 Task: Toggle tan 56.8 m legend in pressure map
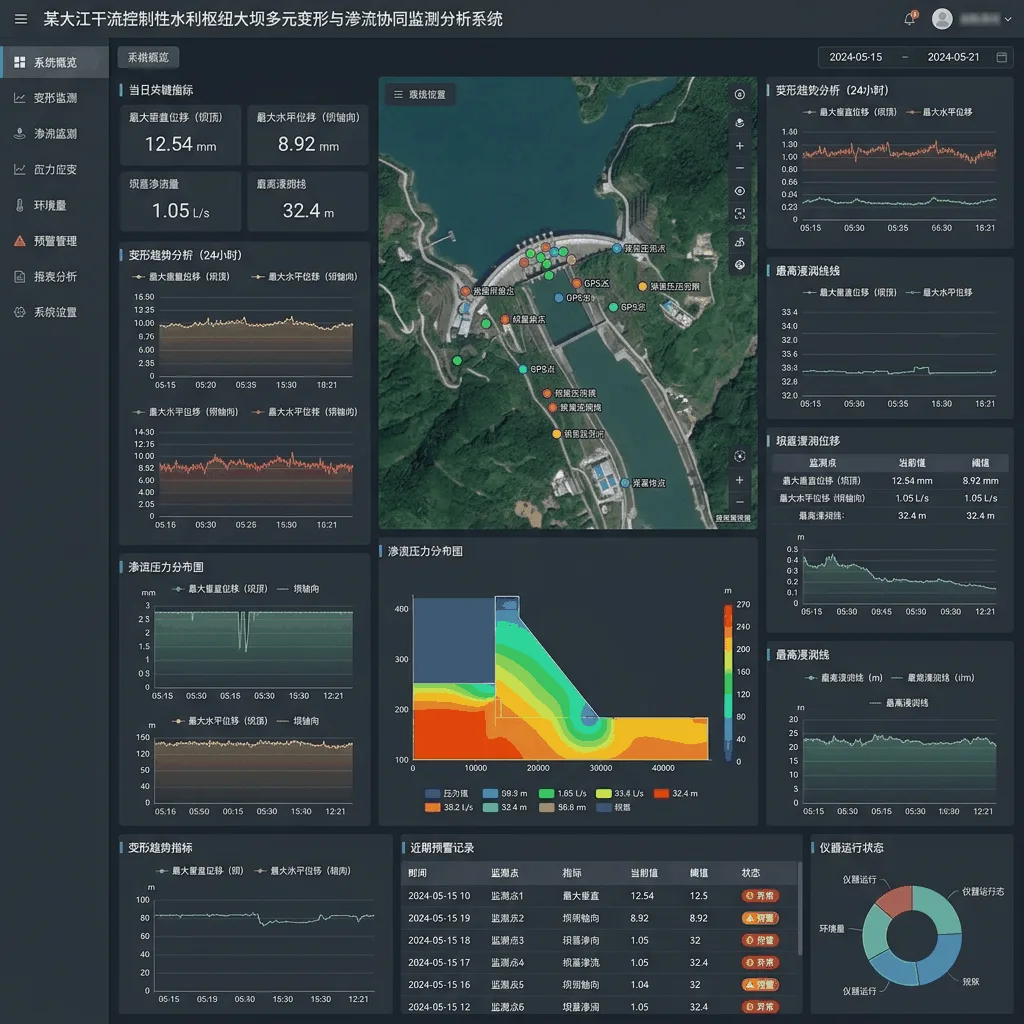[x=562, y=808]
